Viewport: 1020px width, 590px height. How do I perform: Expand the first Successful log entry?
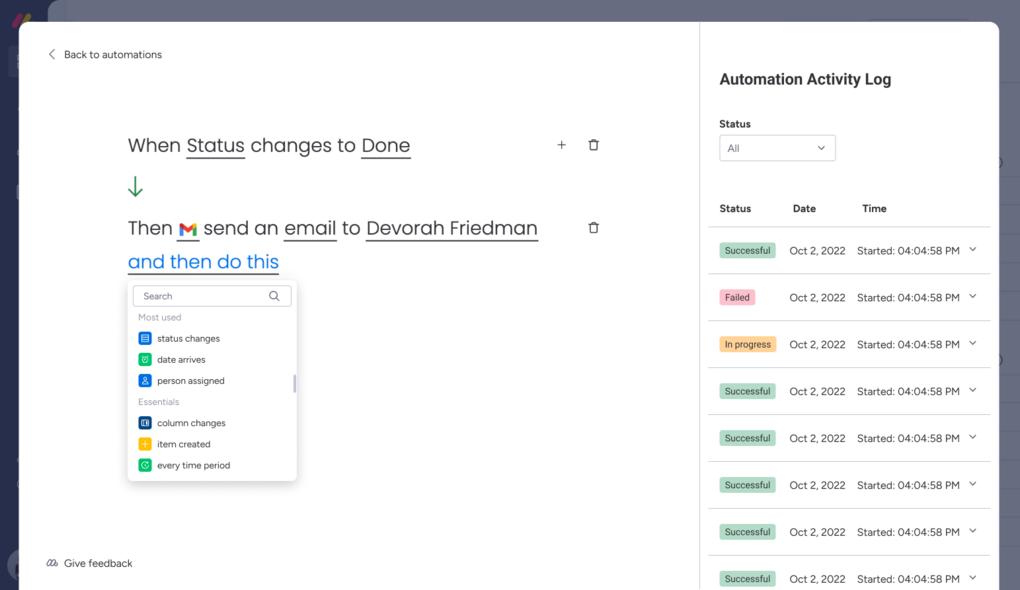973,250
